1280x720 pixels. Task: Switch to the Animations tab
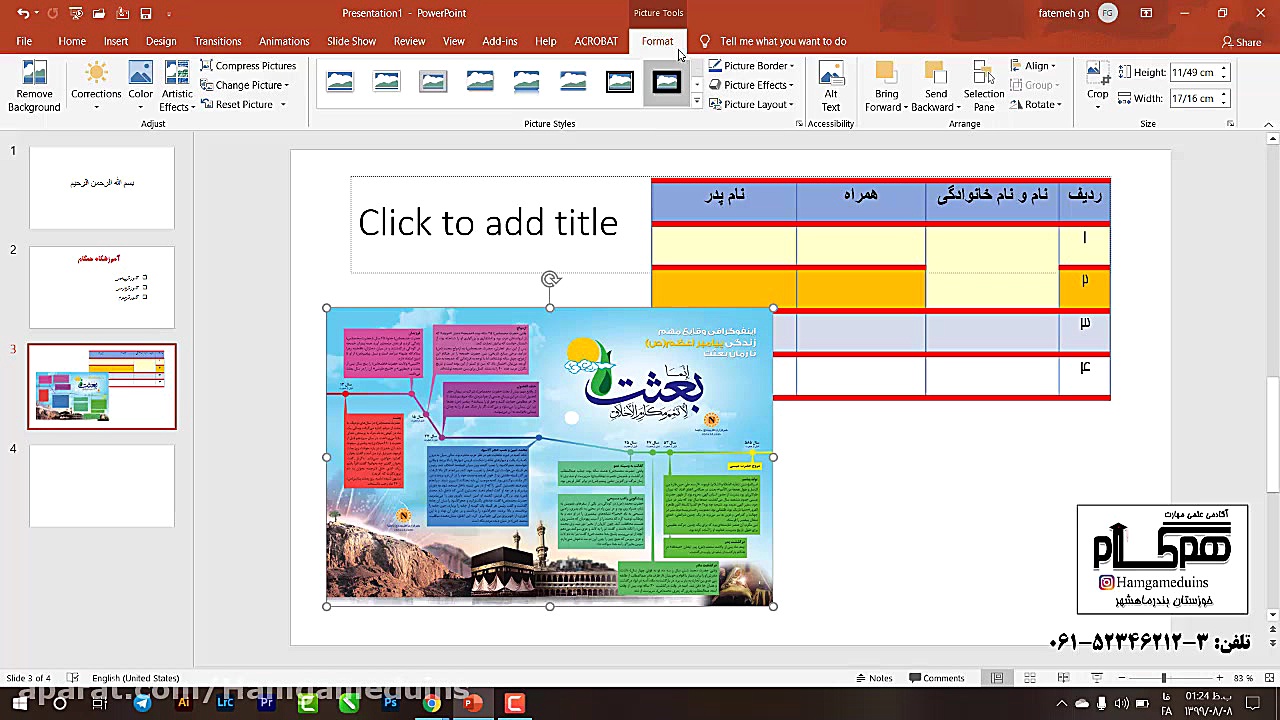pos(284,41)
